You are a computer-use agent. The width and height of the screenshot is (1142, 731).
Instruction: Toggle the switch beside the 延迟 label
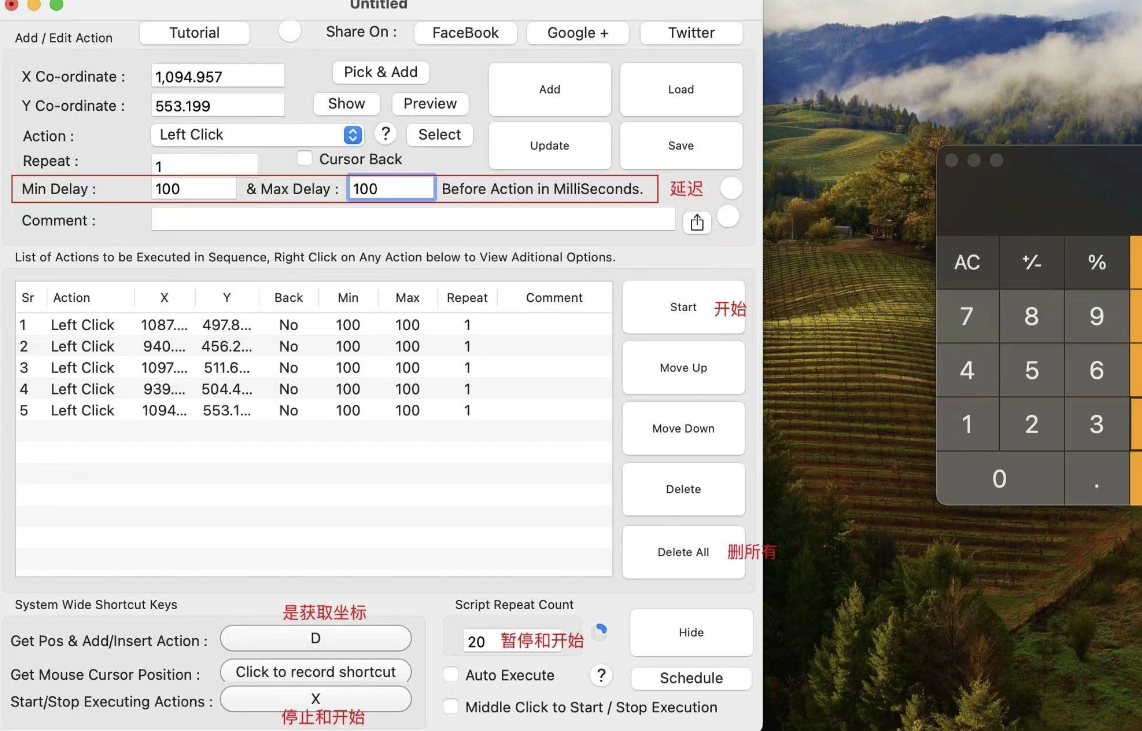click(x=729, y=187)
